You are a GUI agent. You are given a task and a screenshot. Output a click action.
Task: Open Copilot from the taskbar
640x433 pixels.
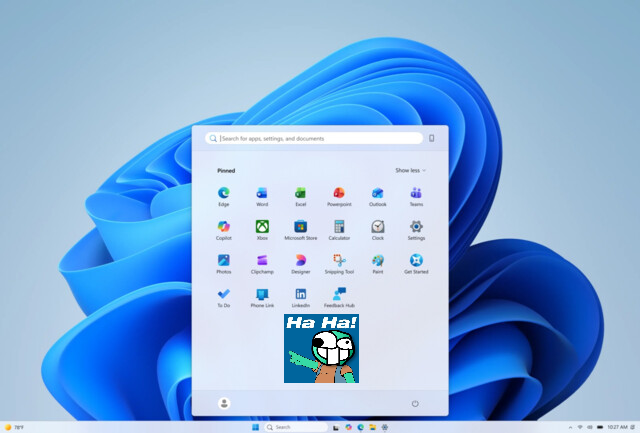pos(348,427)
